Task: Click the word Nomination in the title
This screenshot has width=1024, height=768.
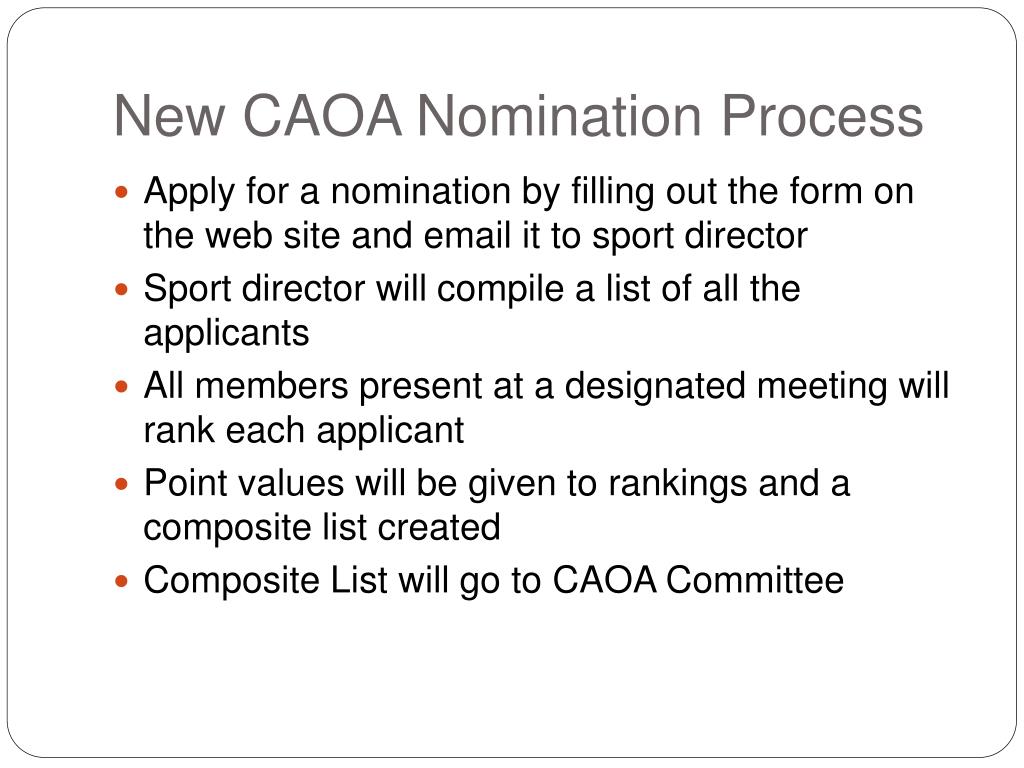Action: [558, 116]
